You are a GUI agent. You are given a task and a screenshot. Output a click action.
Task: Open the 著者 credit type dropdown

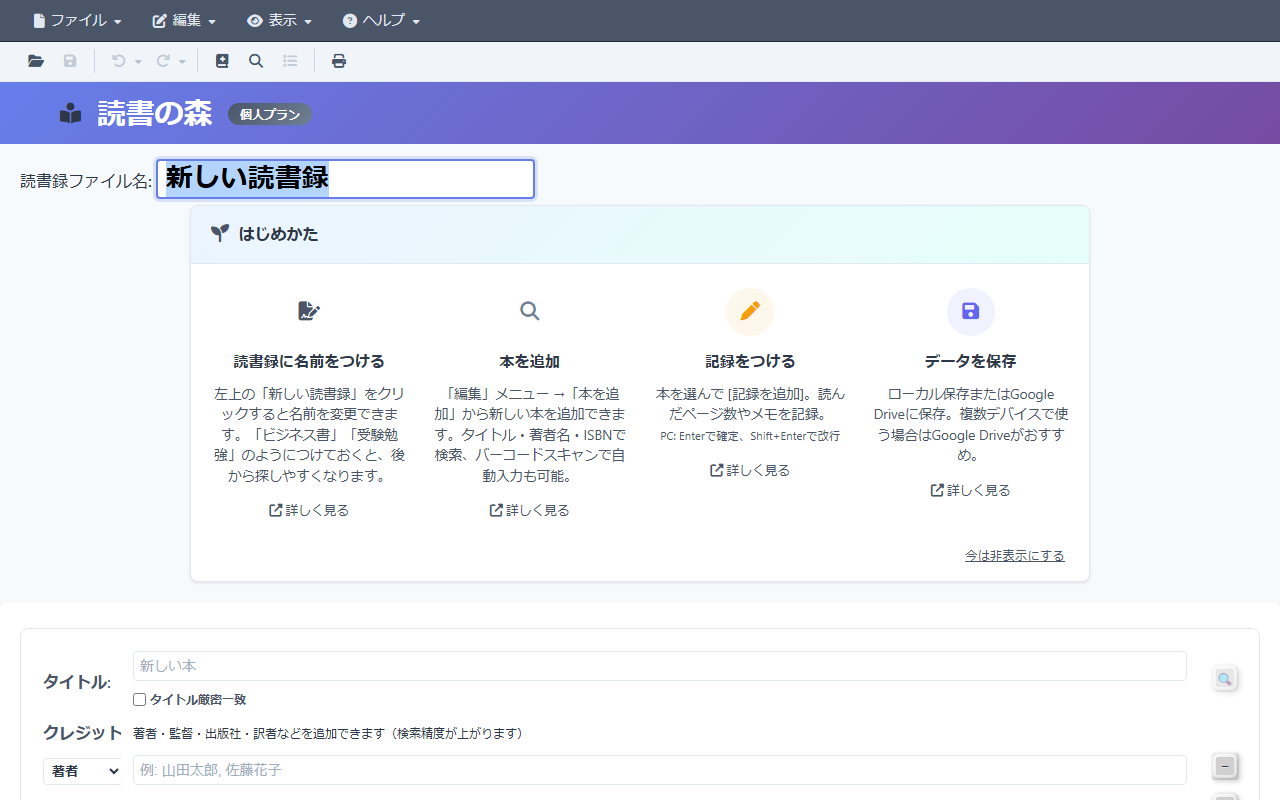coord(82,771)
